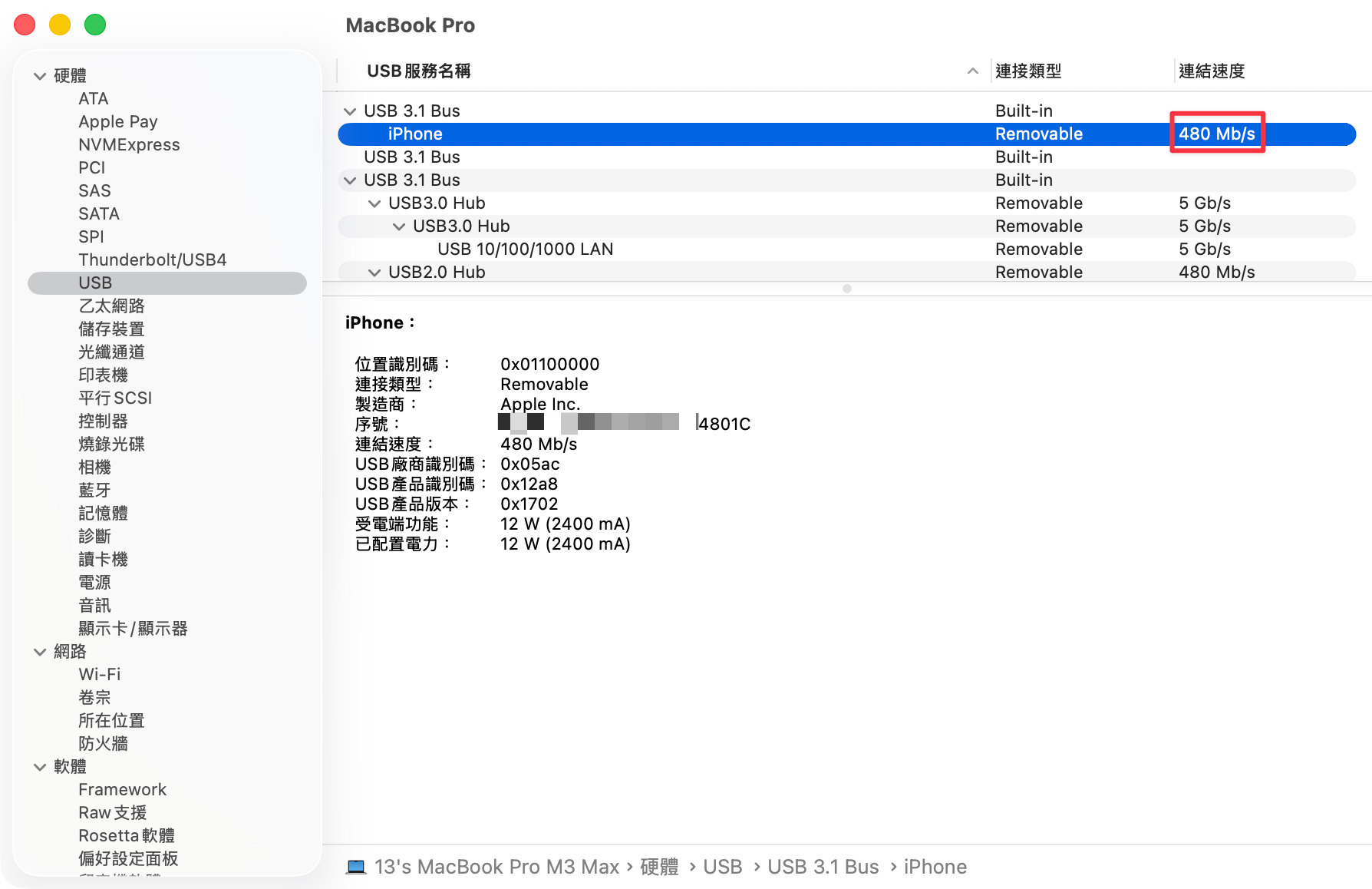Select PCI in the sidebar
Screen dimensions: 1372x889
coord(92,168)
